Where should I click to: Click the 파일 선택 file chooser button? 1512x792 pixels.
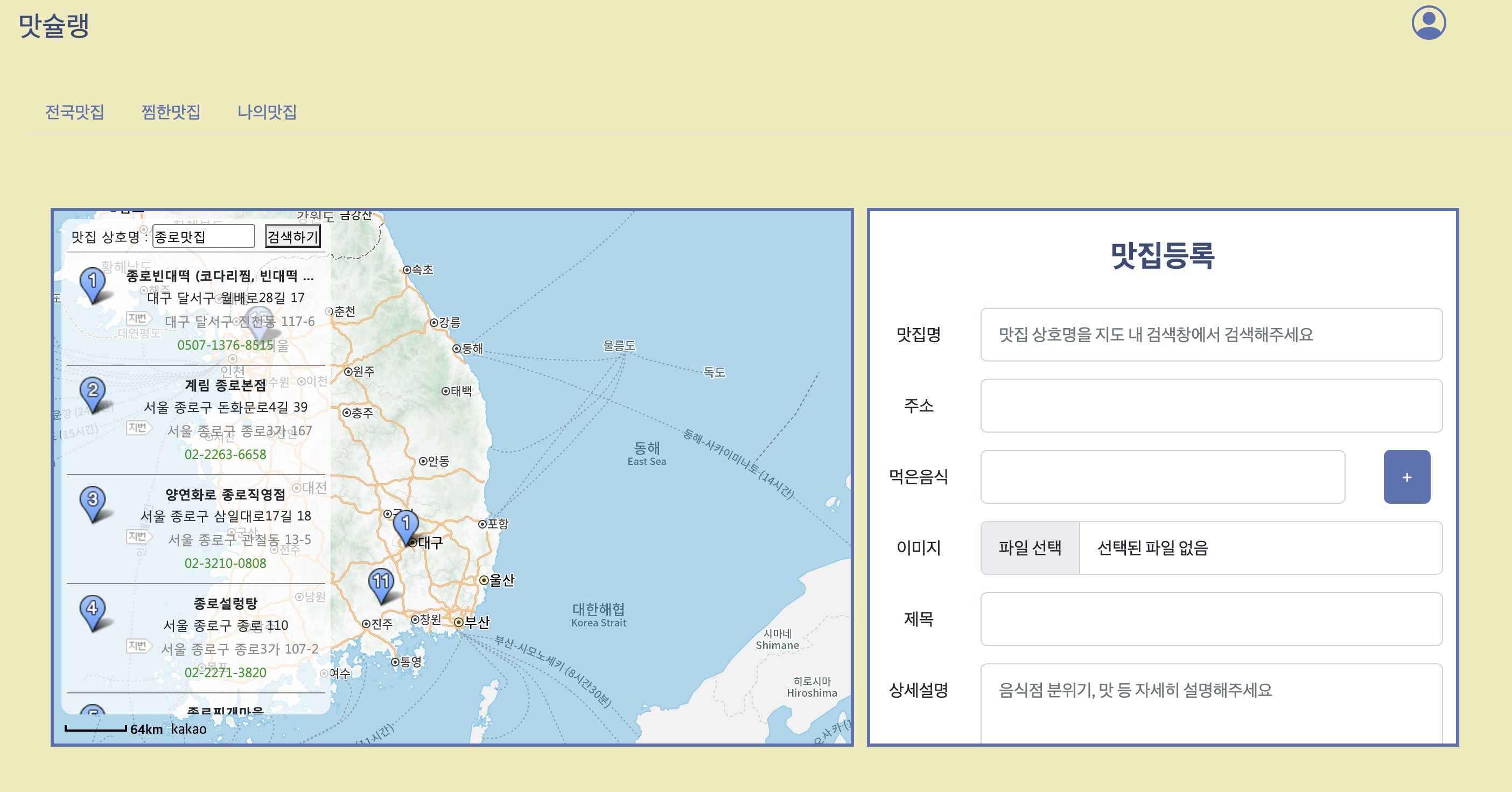1030,548
